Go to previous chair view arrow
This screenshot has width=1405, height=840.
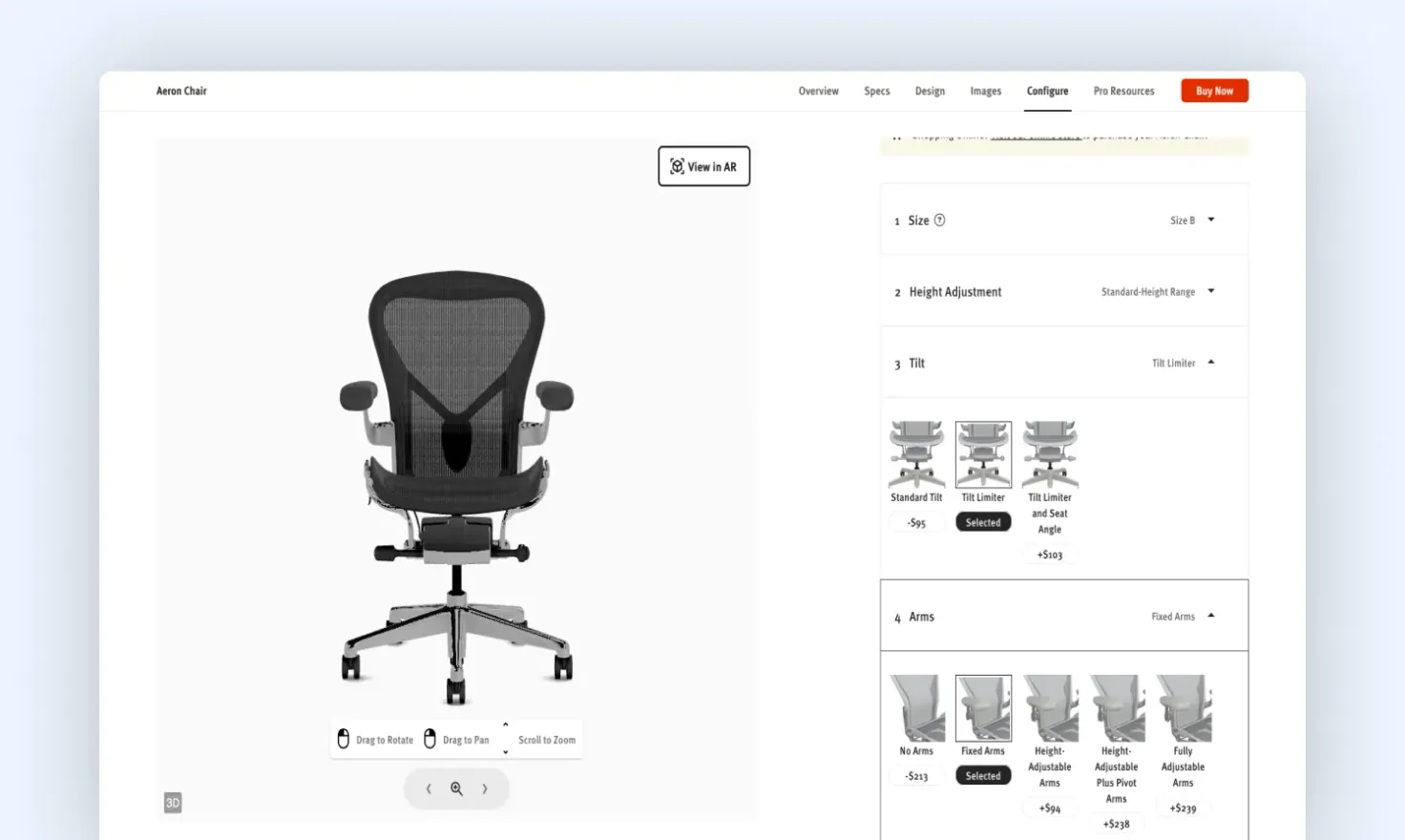tap(429, 788)
